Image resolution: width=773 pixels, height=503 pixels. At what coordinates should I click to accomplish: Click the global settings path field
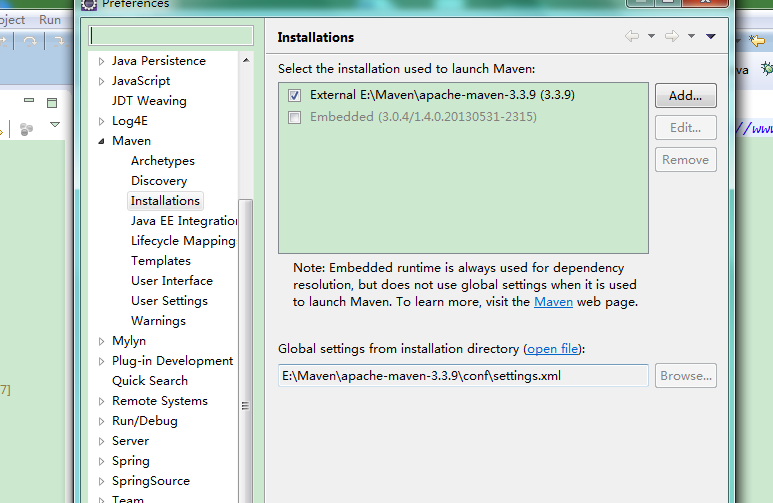pyautogui.click(x=463, y=376)
